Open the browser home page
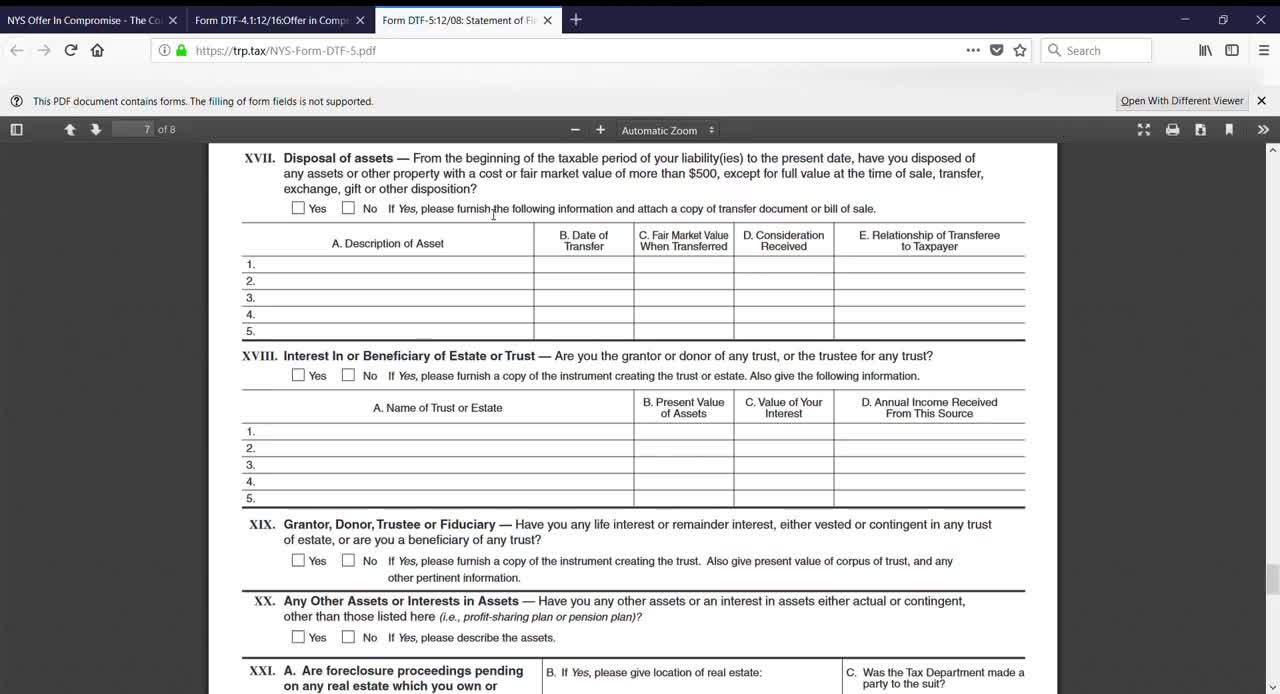The width and height of the screenshot is (1280, 694). 97,50
